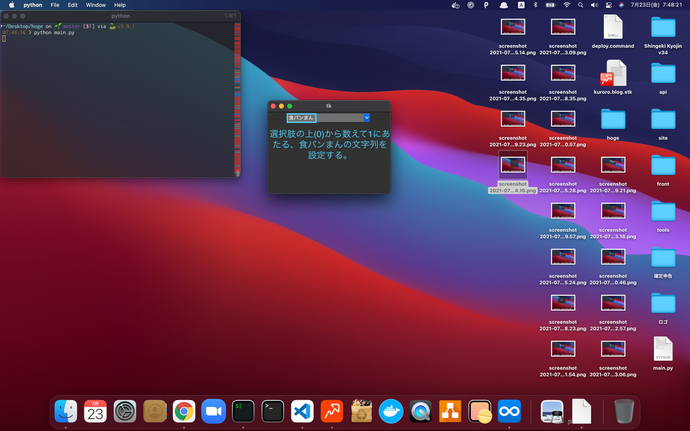Activate Siri from the menu bar
Screen dimensions: 690x431
621,5
